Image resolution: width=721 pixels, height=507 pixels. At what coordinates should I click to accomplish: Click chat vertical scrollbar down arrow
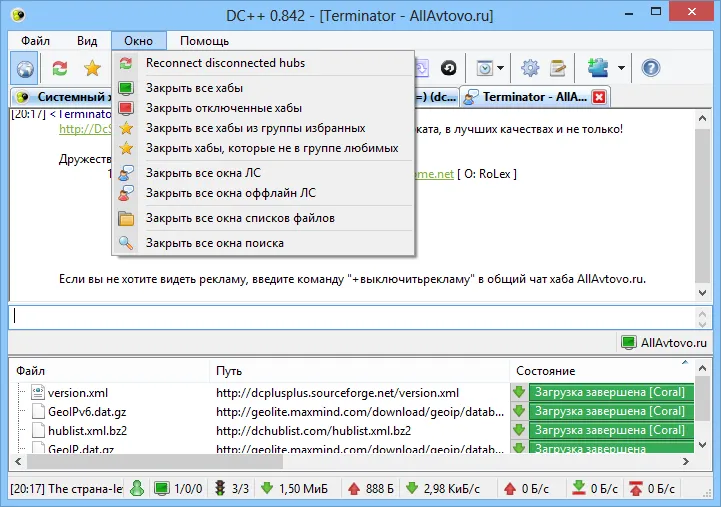pos(703,292)
